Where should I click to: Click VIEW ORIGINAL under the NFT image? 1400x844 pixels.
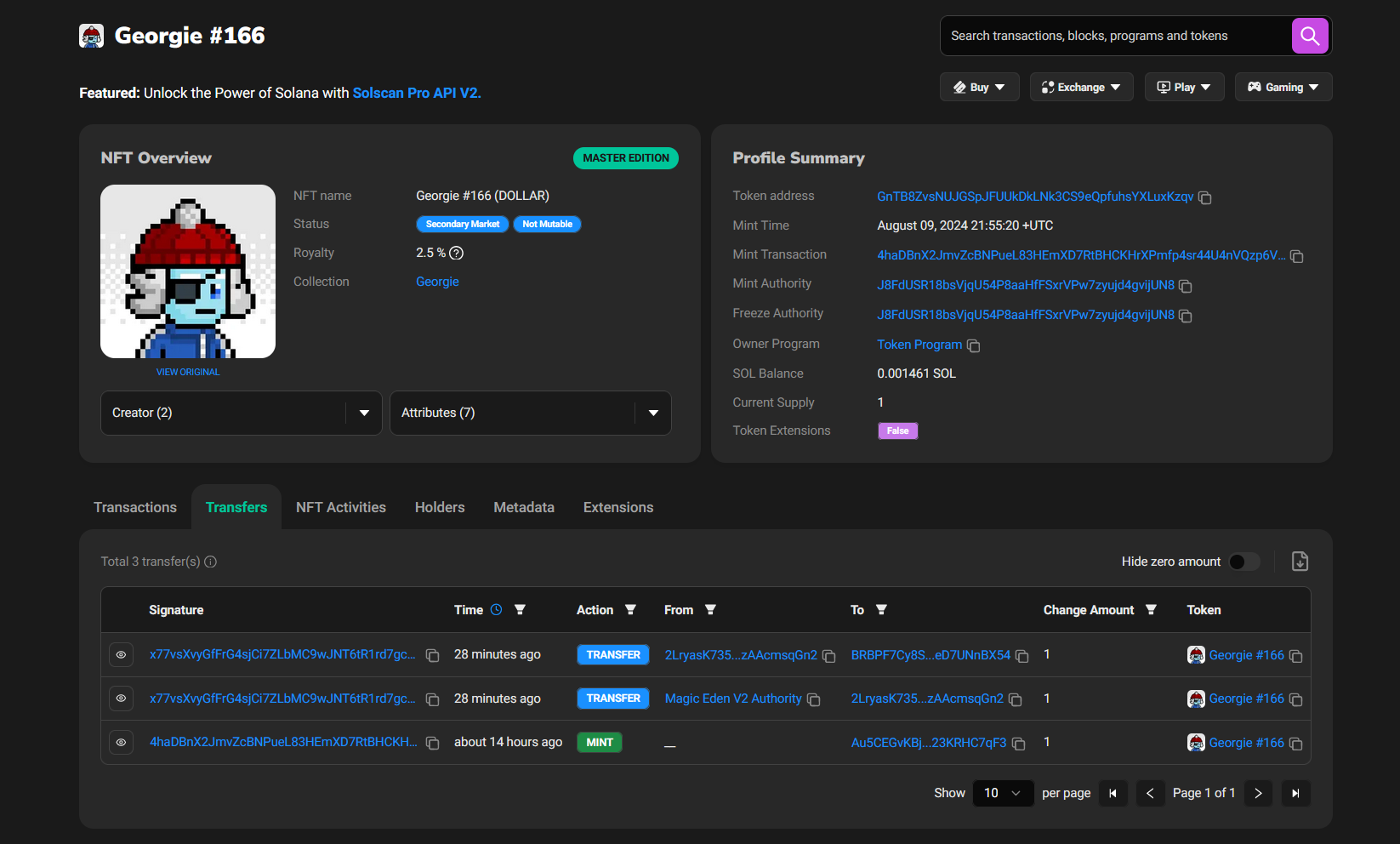click(x=188, y=372)
